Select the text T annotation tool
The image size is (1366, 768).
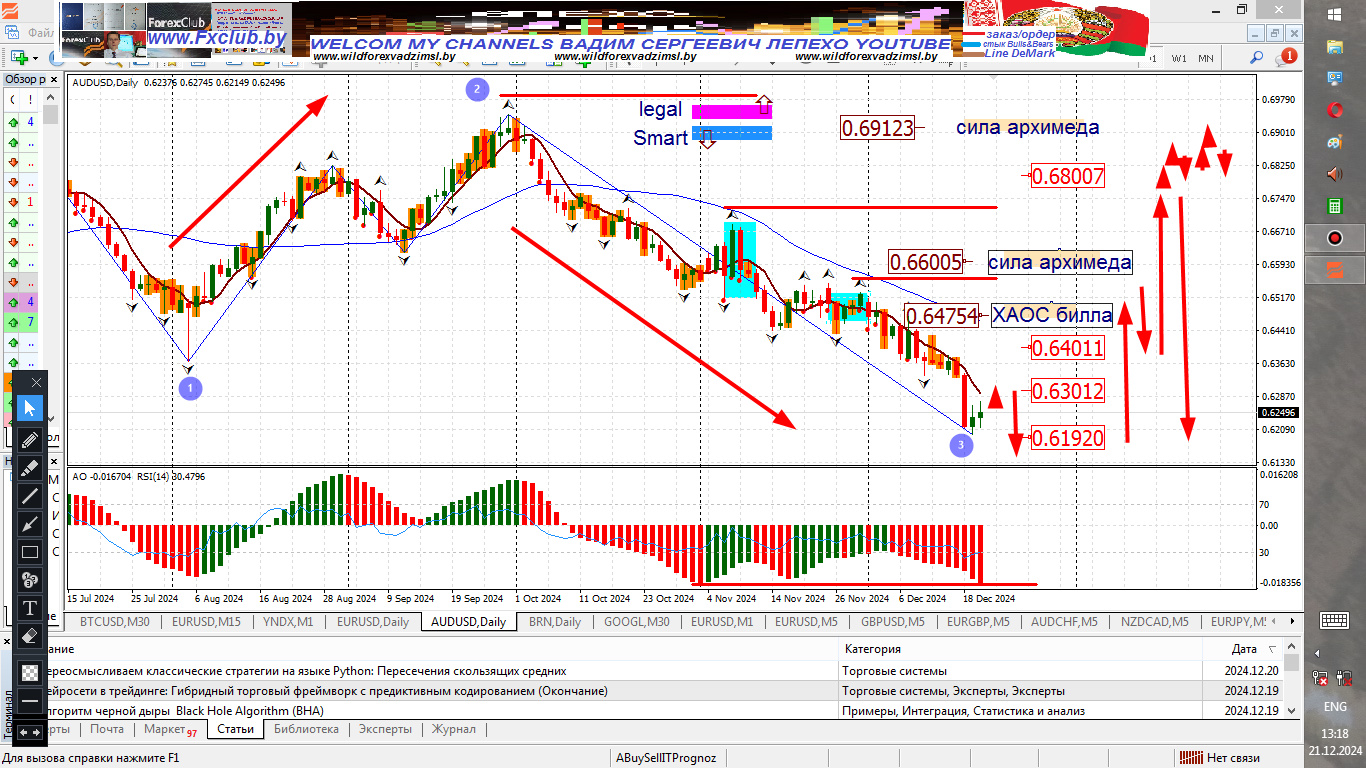(30, 608)
